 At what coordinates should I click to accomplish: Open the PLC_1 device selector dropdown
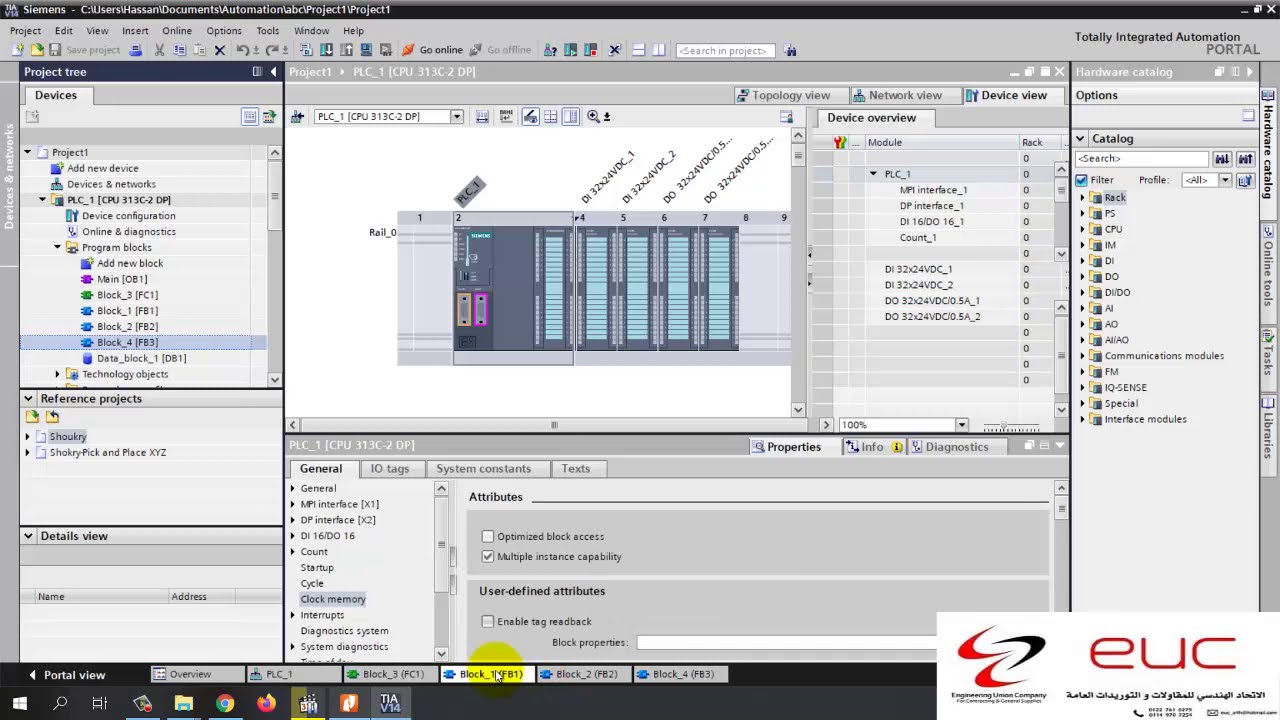click(x=457, y=117)
